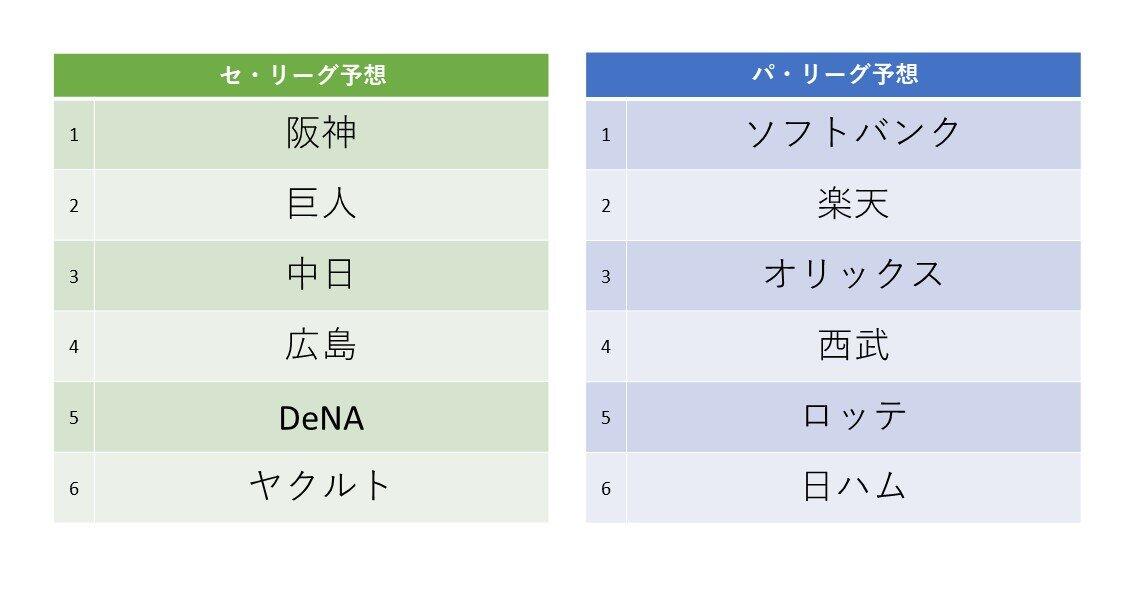Select the ソフトバンク cell
Screen dimensions: 1129x607
[853, 134]
